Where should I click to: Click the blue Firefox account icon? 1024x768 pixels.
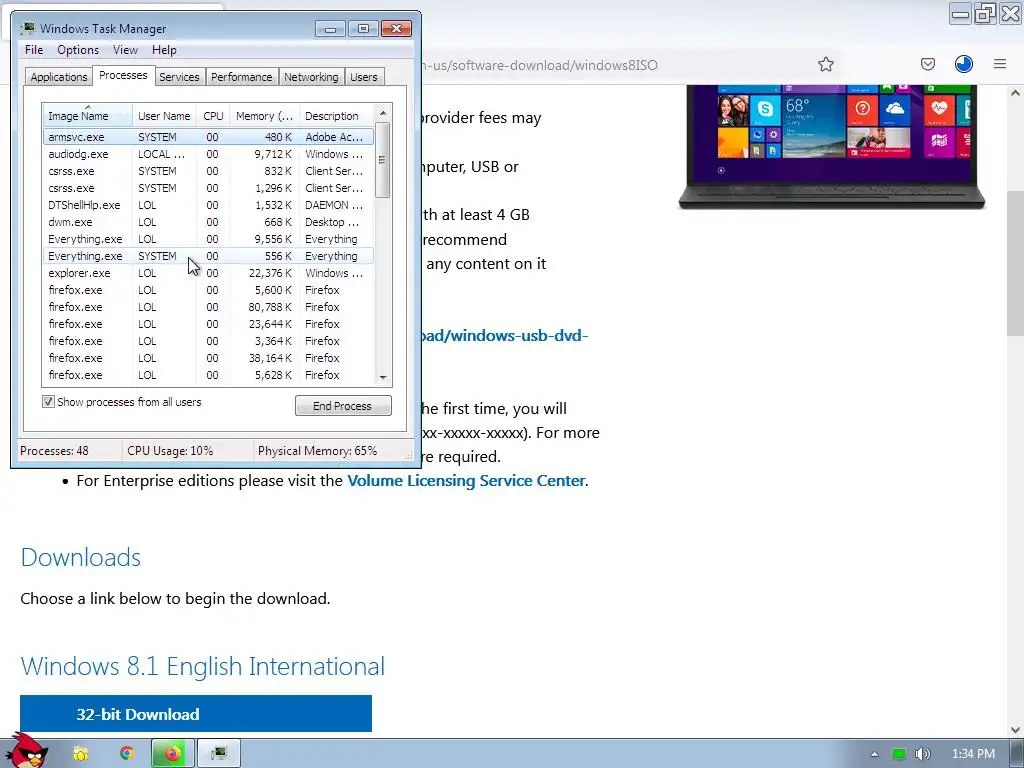click(963, 64)
